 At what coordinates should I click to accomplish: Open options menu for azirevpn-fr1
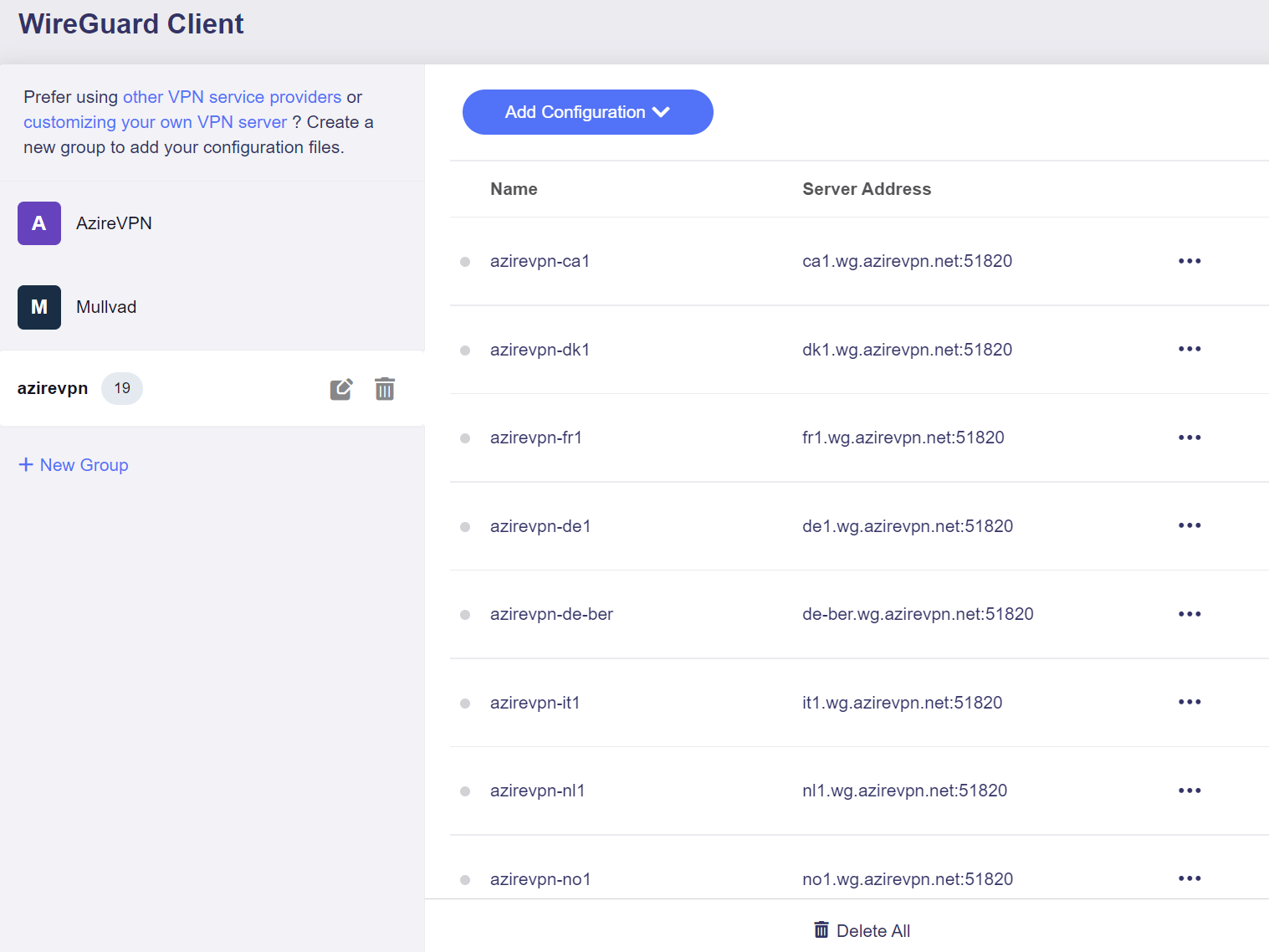[x=1190, y=438]
